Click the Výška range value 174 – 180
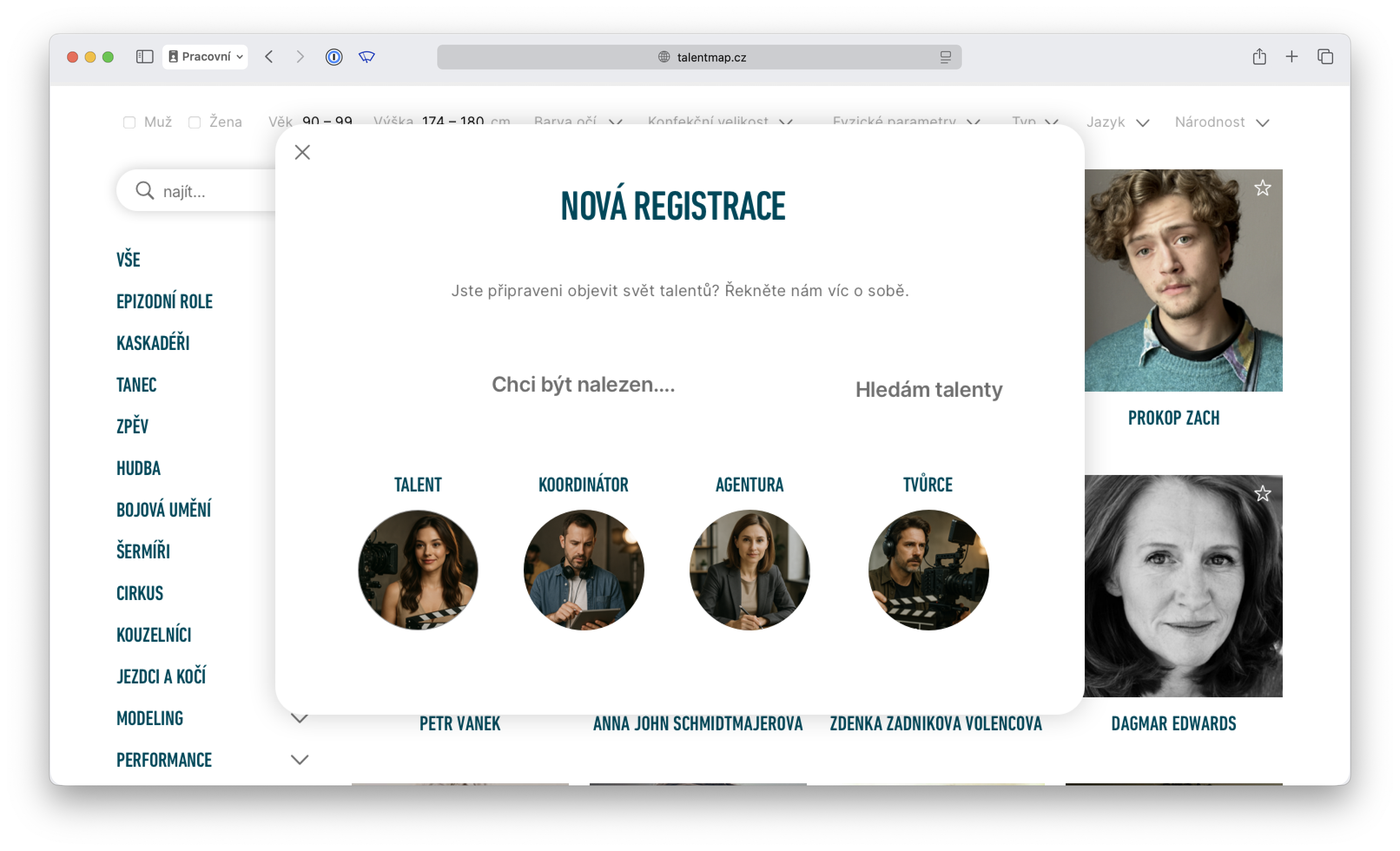 [x=453, y=121]
